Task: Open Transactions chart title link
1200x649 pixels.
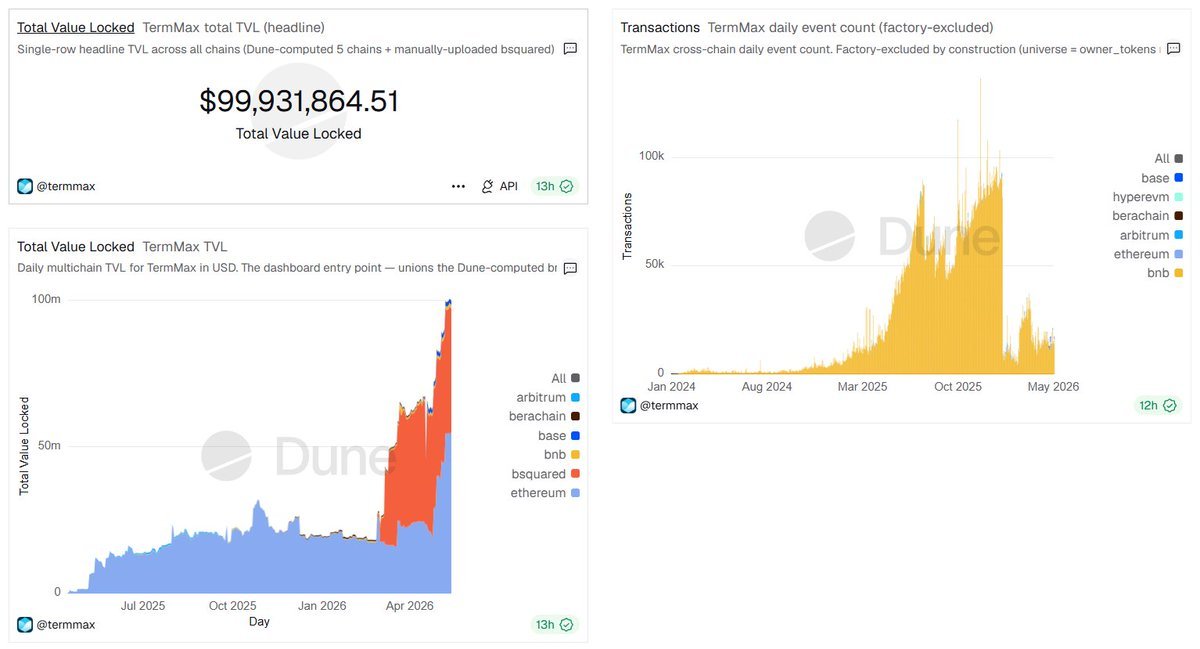Action: click(x=660, y=28)
